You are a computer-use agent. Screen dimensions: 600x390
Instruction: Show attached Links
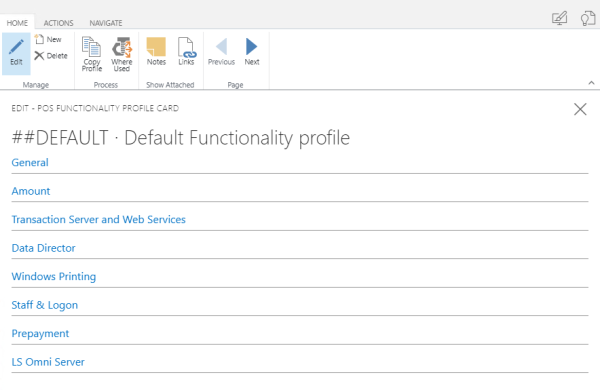pyautogui.click(x=186, y=51)
